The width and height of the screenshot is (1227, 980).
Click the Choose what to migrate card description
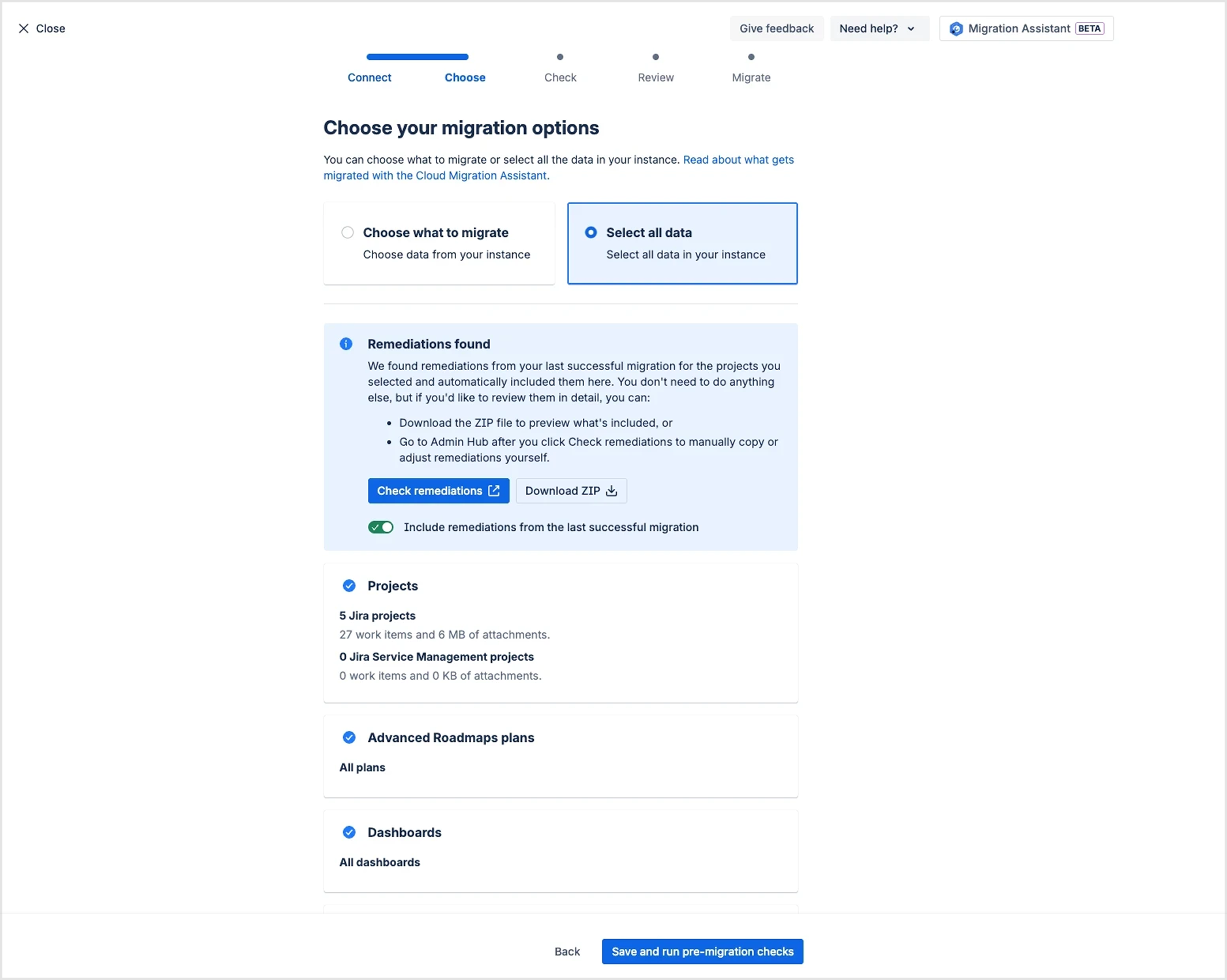(447, 254)
